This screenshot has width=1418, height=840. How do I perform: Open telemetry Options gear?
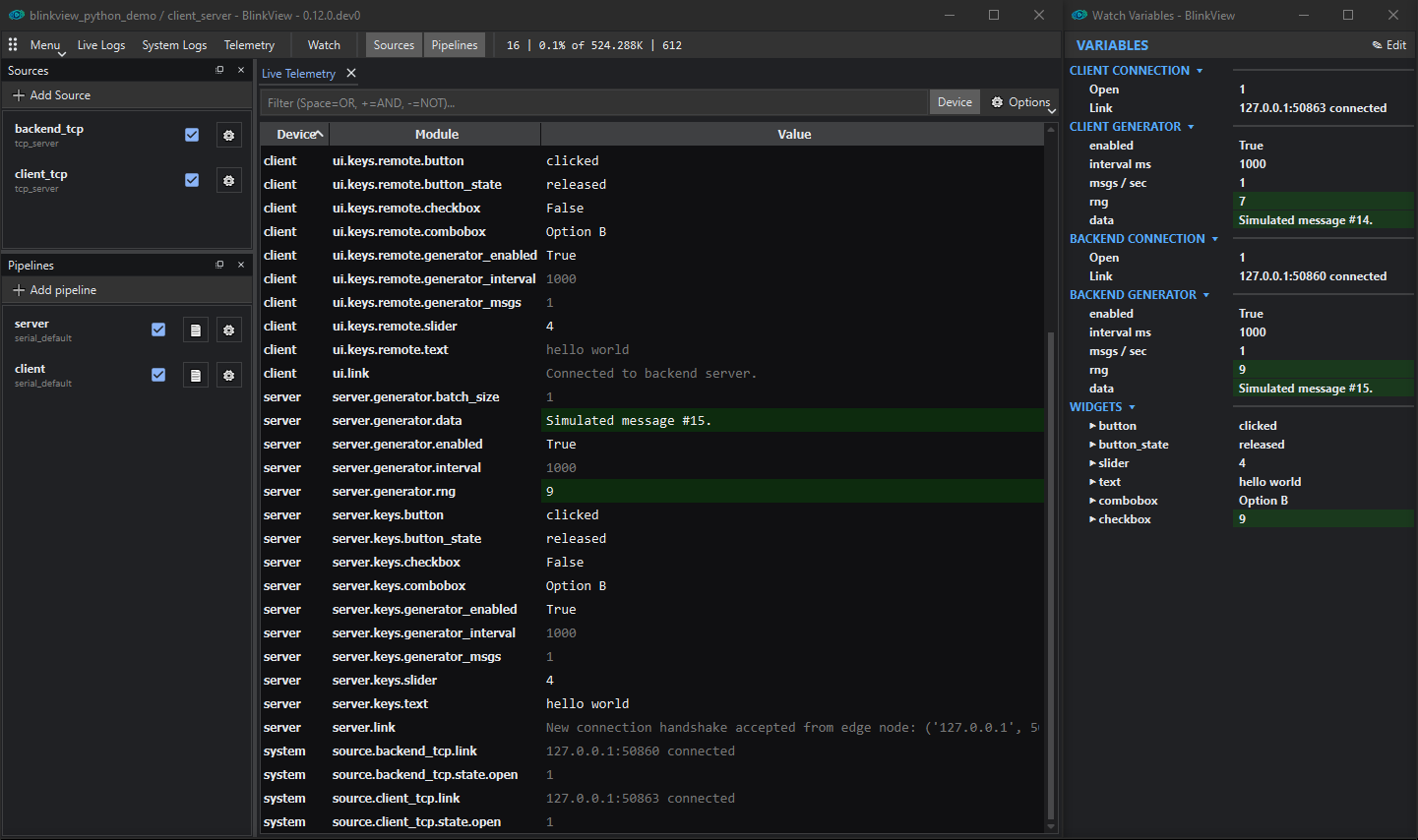point(1020,102)
